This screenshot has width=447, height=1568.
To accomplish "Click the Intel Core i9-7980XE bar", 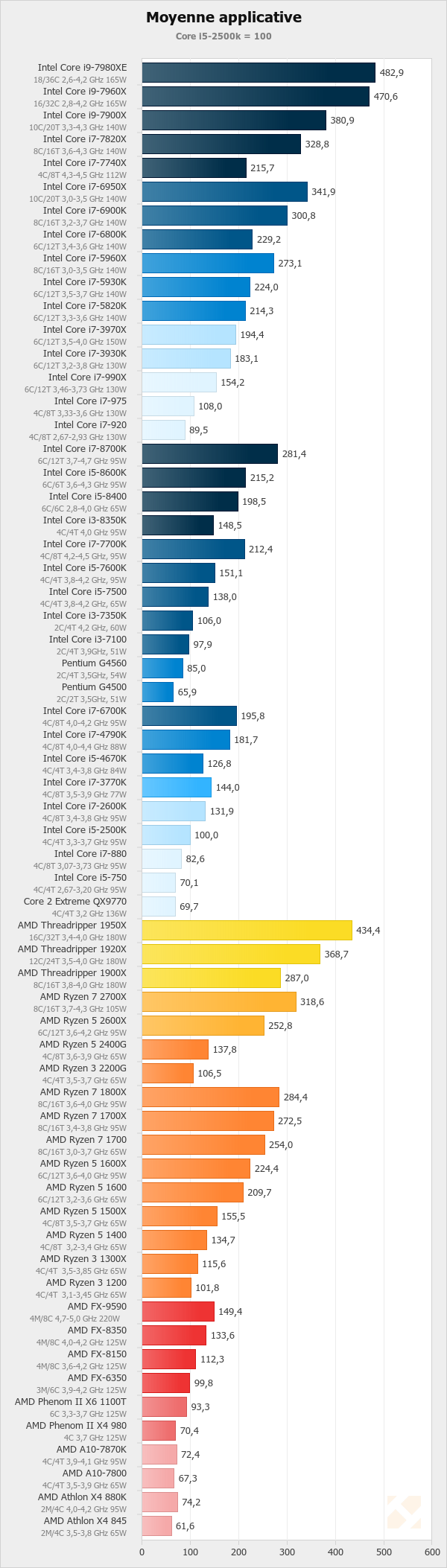I will click(258, 72).
